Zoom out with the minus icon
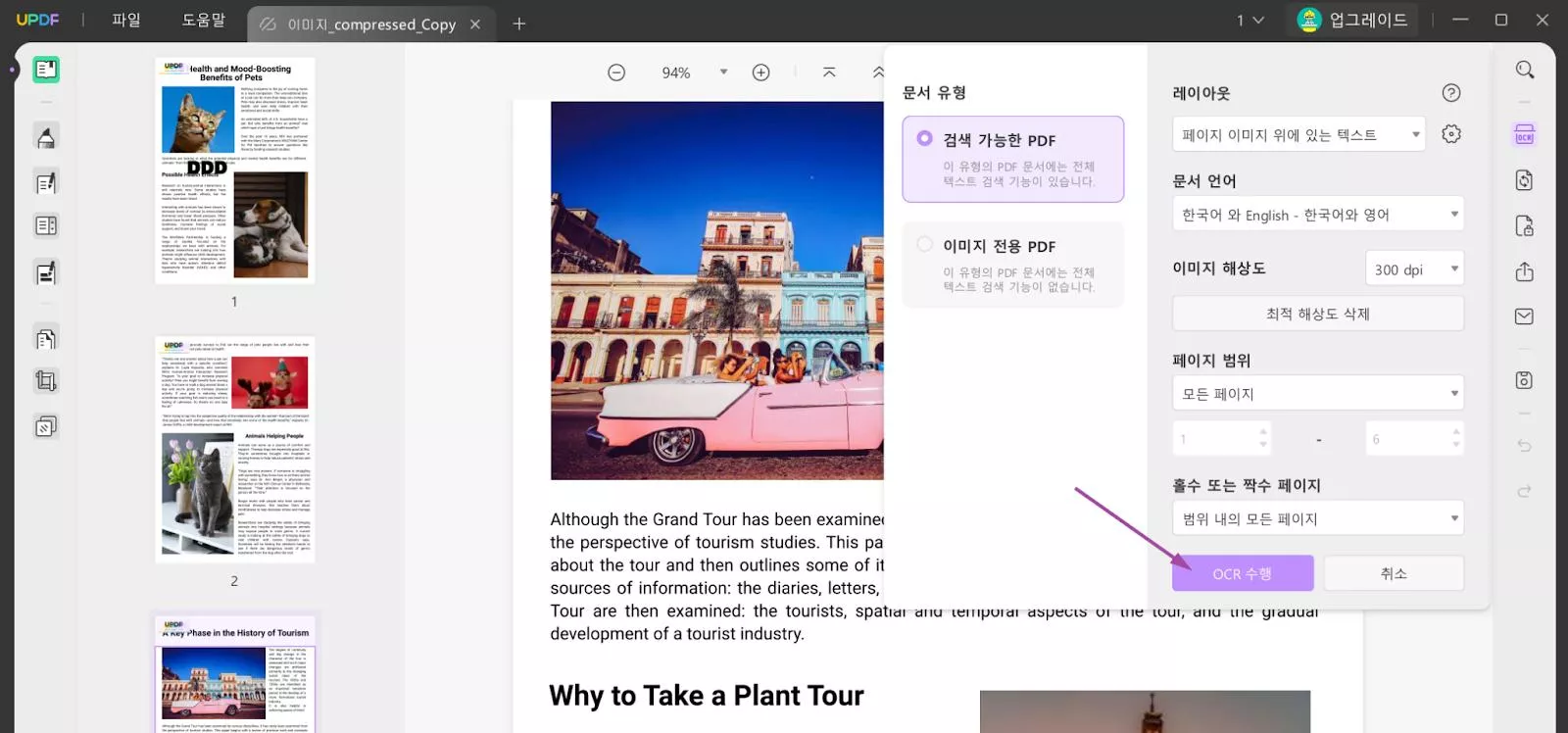This screenshot has width=1568, height=733. (x=616, y=73)
